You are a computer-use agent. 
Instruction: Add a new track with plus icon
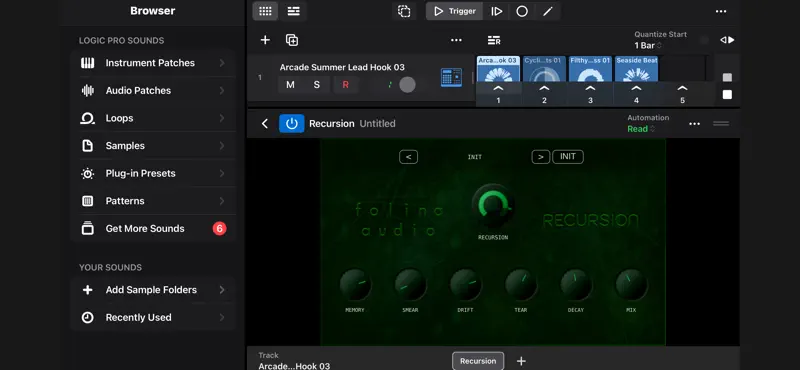pyautogui.click(x=265, y=40)
